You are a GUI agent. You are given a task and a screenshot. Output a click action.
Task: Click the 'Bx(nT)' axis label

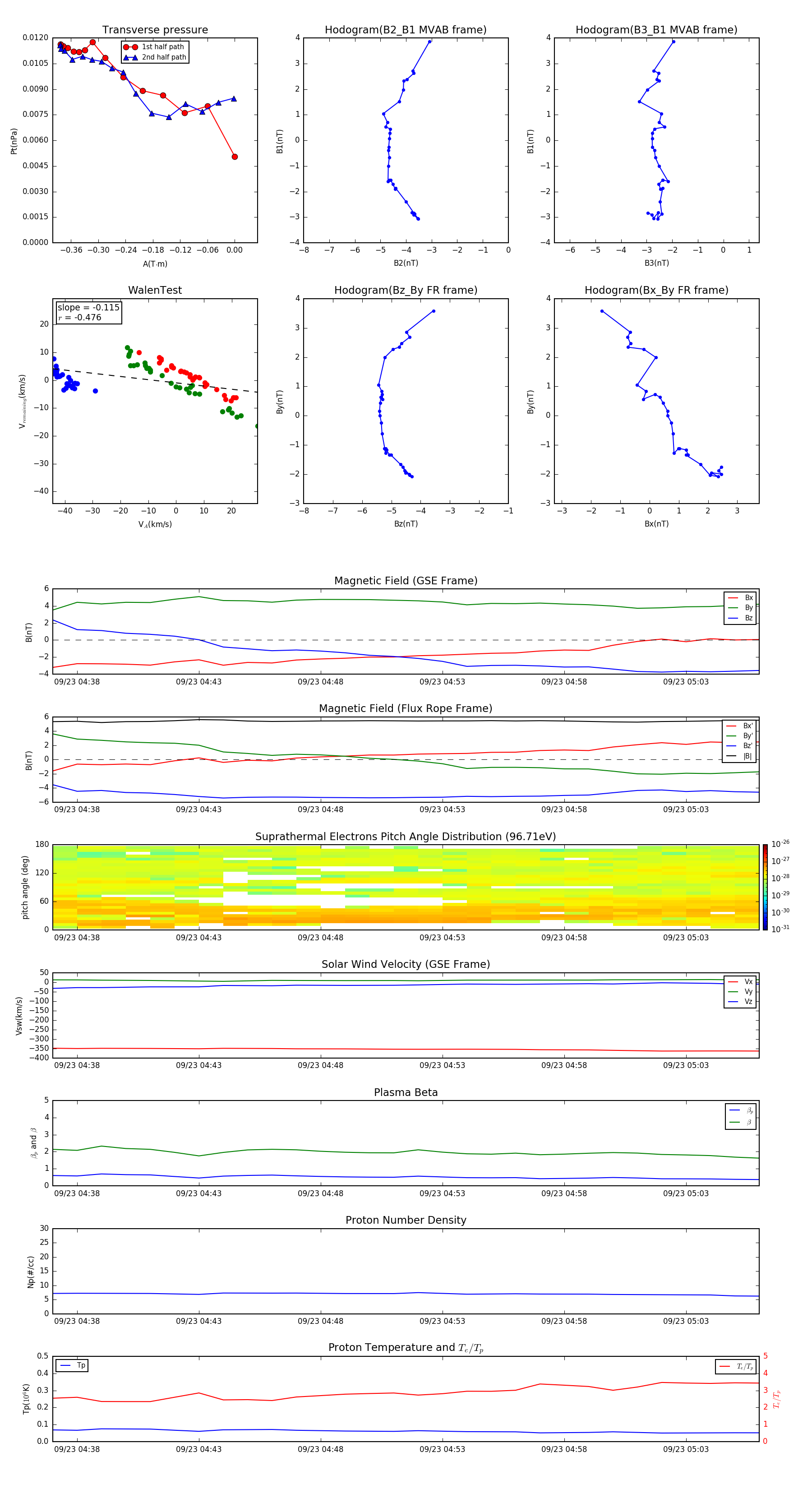tap(656, 524)
